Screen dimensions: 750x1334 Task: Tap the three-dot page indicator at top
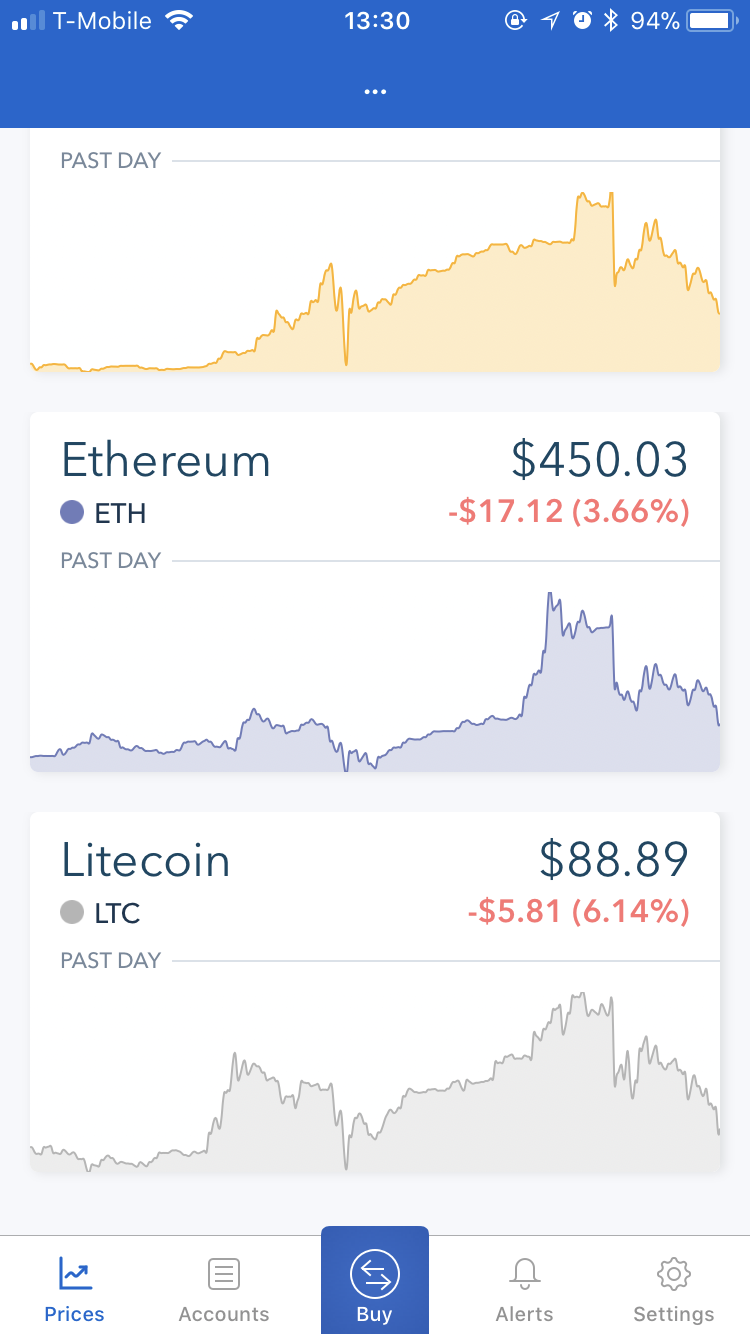click(375, 92)
